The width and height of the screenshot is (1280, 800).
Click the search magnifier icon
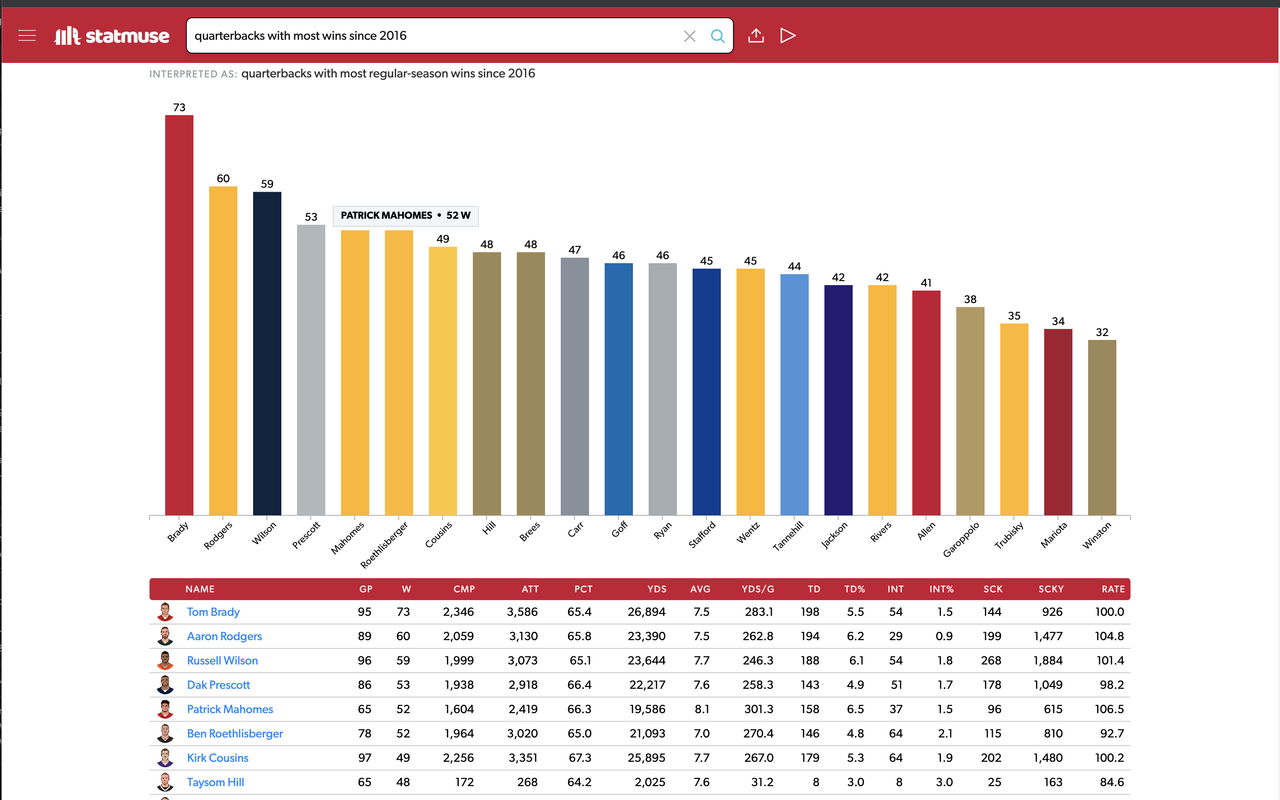717,36
